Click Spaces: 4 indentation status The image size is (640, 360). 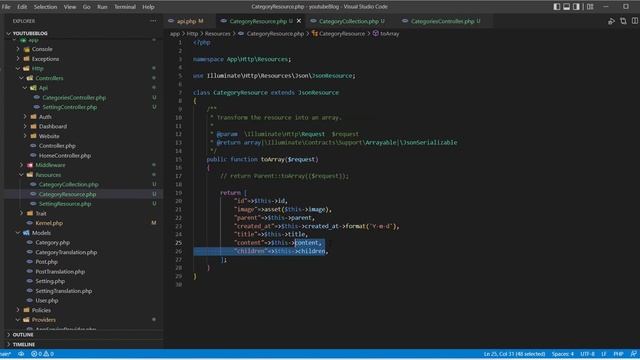tap(562, 354)
